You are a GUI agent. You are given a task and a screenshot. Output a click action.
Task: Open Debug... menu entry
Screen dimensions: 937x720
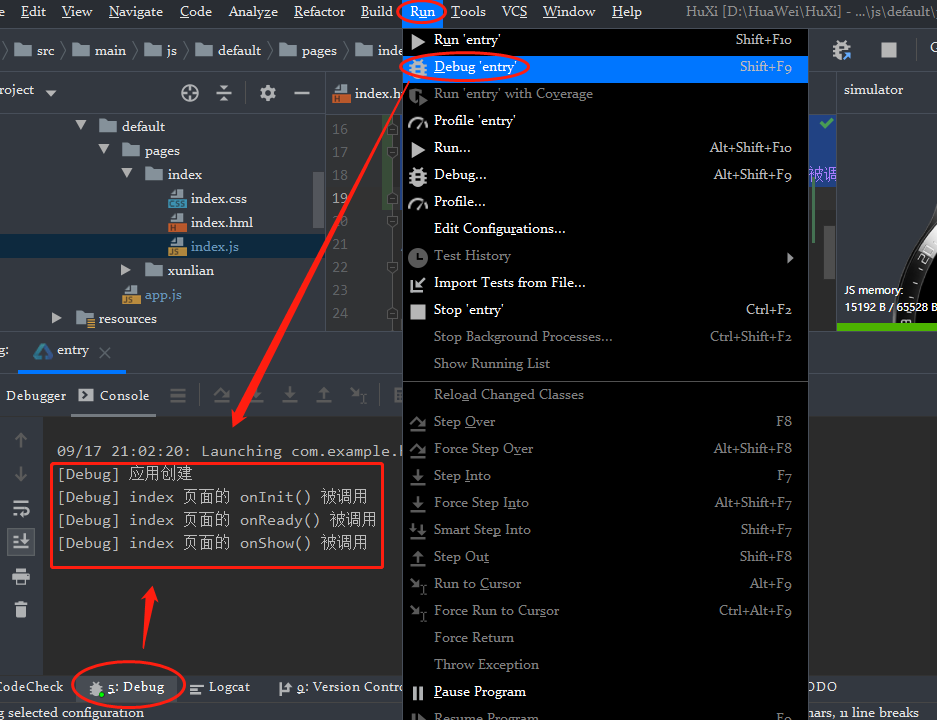605,174
